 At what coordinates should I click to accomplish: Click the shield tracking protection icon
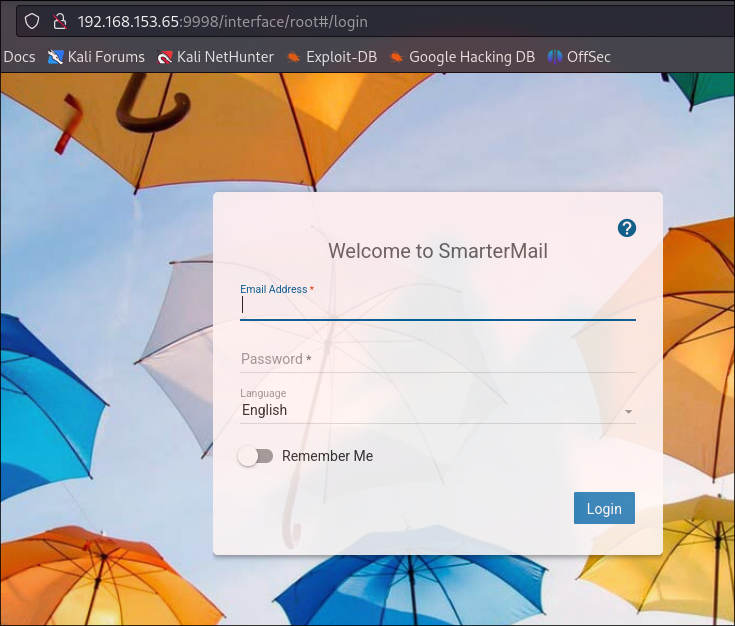(x=32, y=21)
